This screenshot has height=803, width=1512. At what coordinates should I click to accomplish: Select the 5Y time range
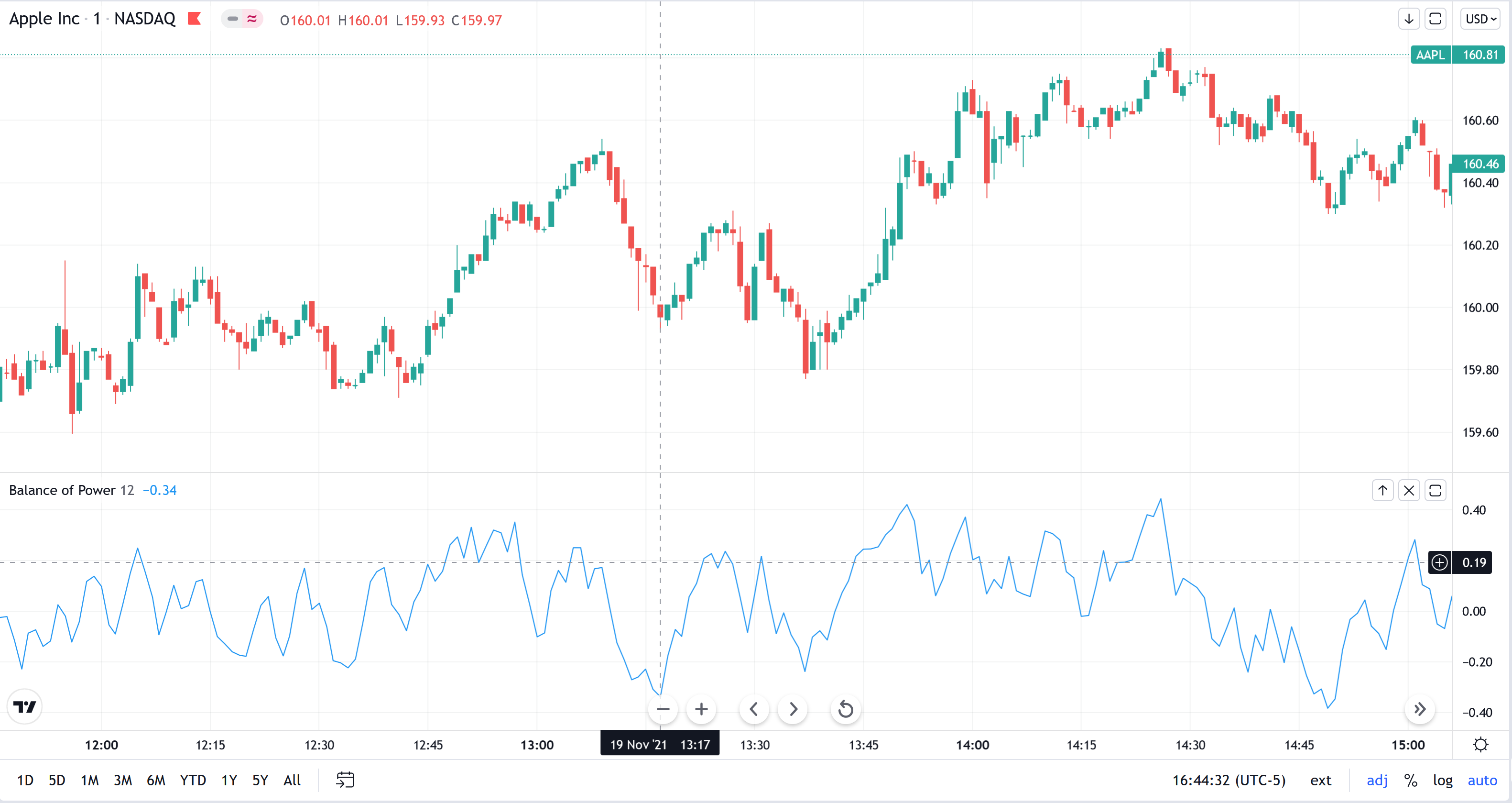pos(260,780)
